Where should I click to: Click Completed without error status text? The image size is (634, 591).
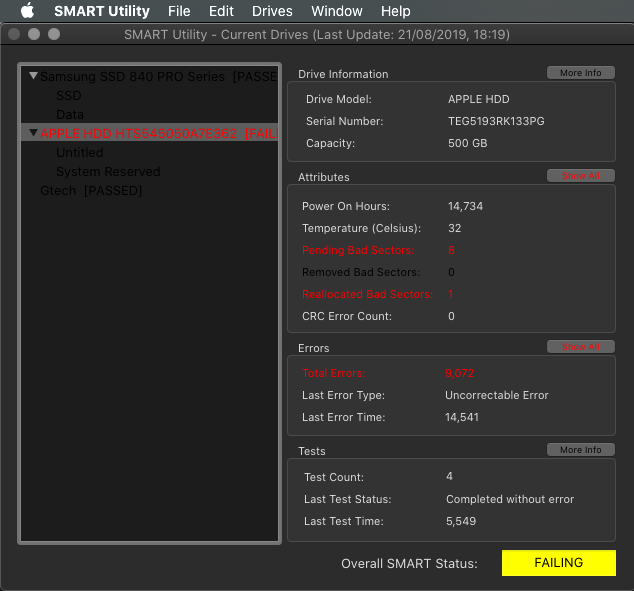point(510,500)
